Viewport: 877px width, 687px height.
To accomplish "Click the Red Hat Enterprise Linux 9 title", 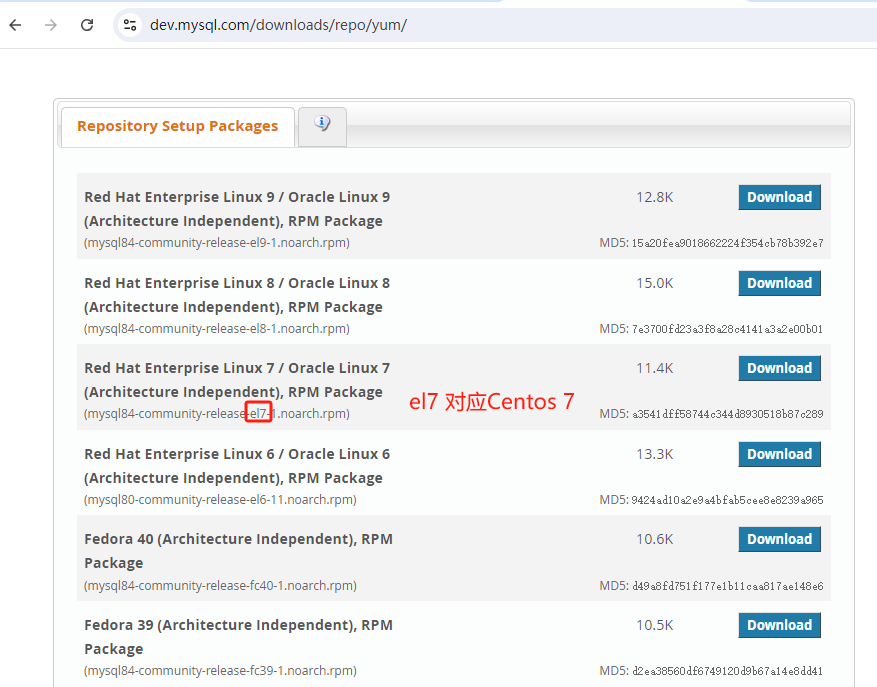I will coord(237,209).
